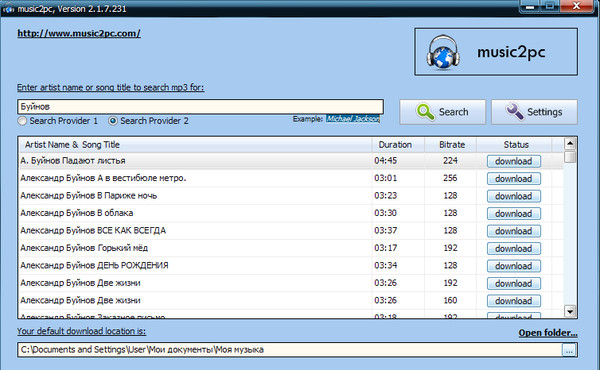
Task: Click the Status column header
Action: coord(514,145)
